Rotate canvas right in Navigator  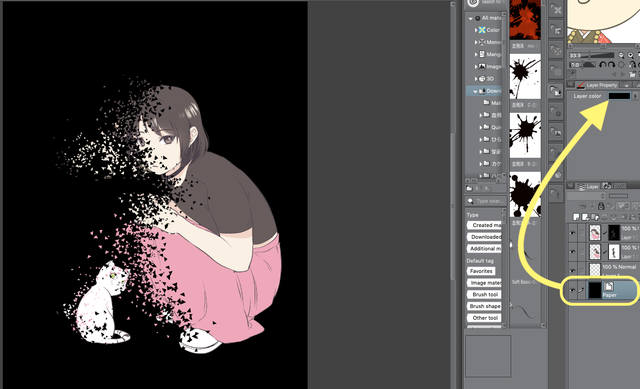pos(611,65)
